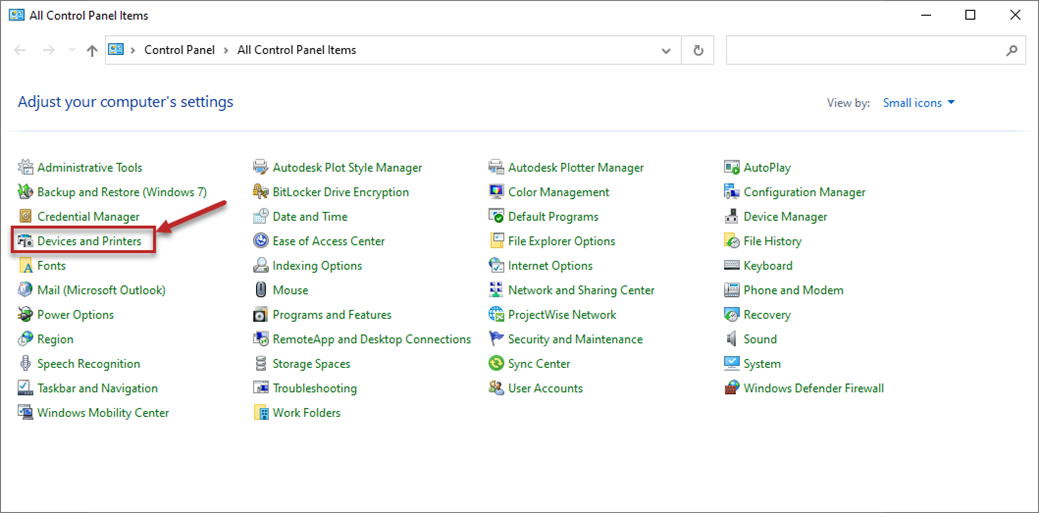Click the Device Manager icon
This screenshot has width=1039, height=513.
(732, 217)
